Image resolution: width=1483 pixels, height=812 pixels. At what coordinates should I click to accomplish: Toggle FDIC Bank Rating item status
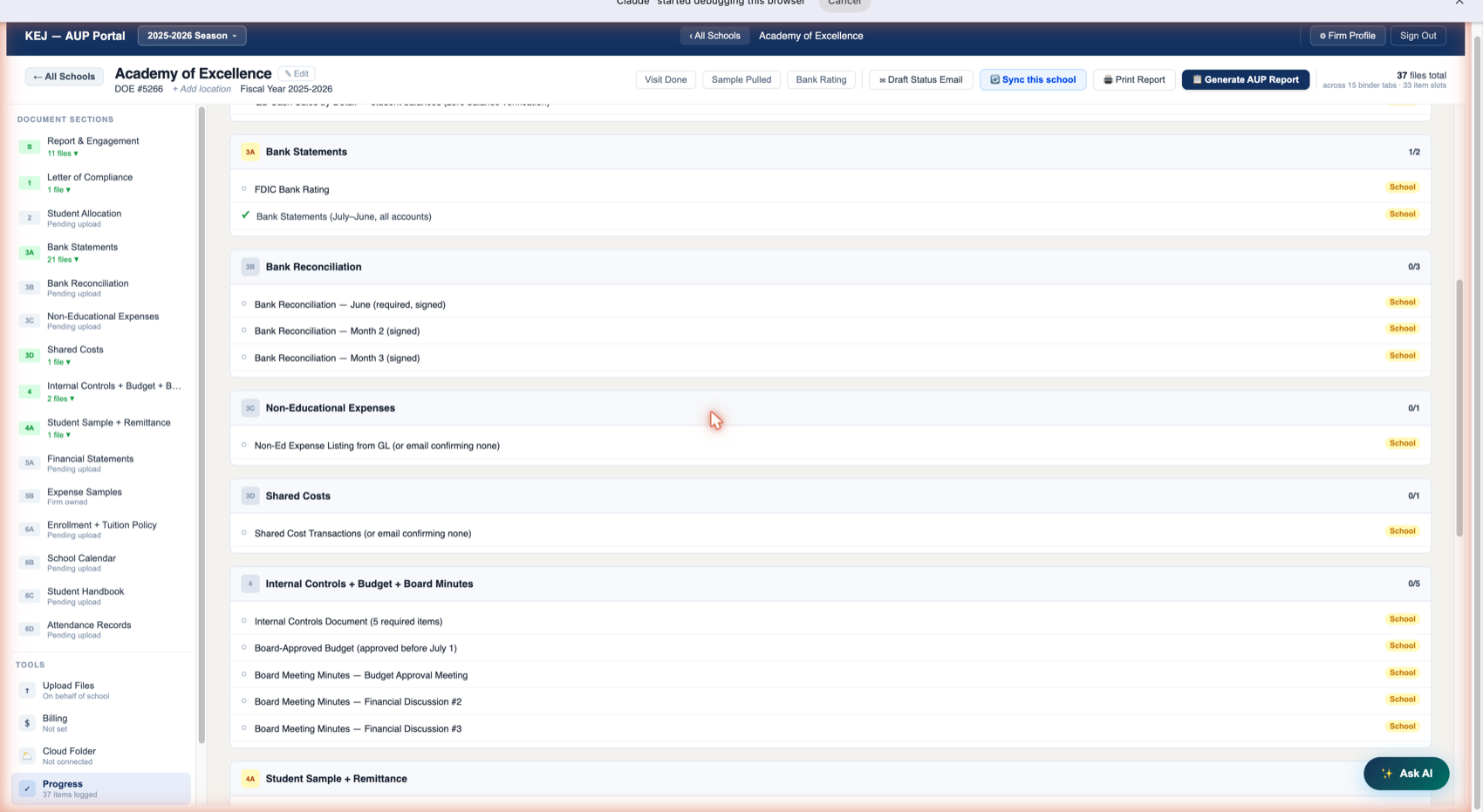(x=244, y=188)
